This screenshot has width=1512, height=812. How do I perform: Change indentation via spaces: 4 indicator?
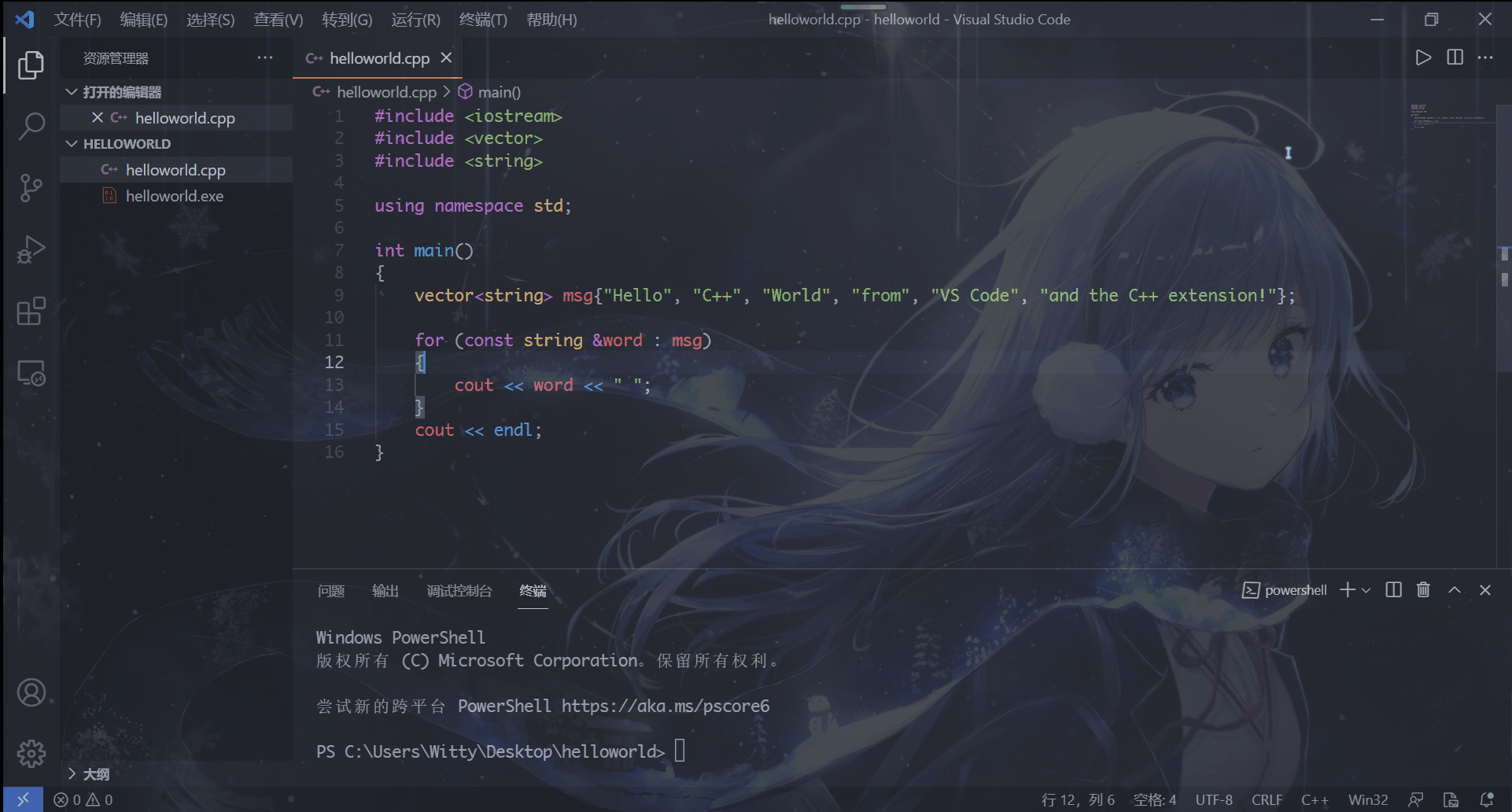1155,799
